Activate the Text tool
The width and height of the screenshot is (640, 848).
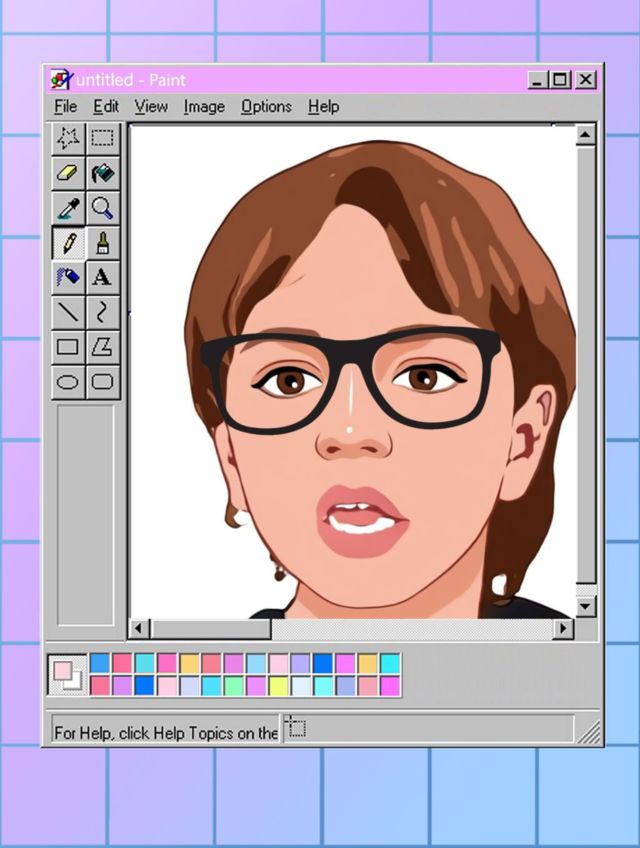pyautogui.click(x=102, y=277)
